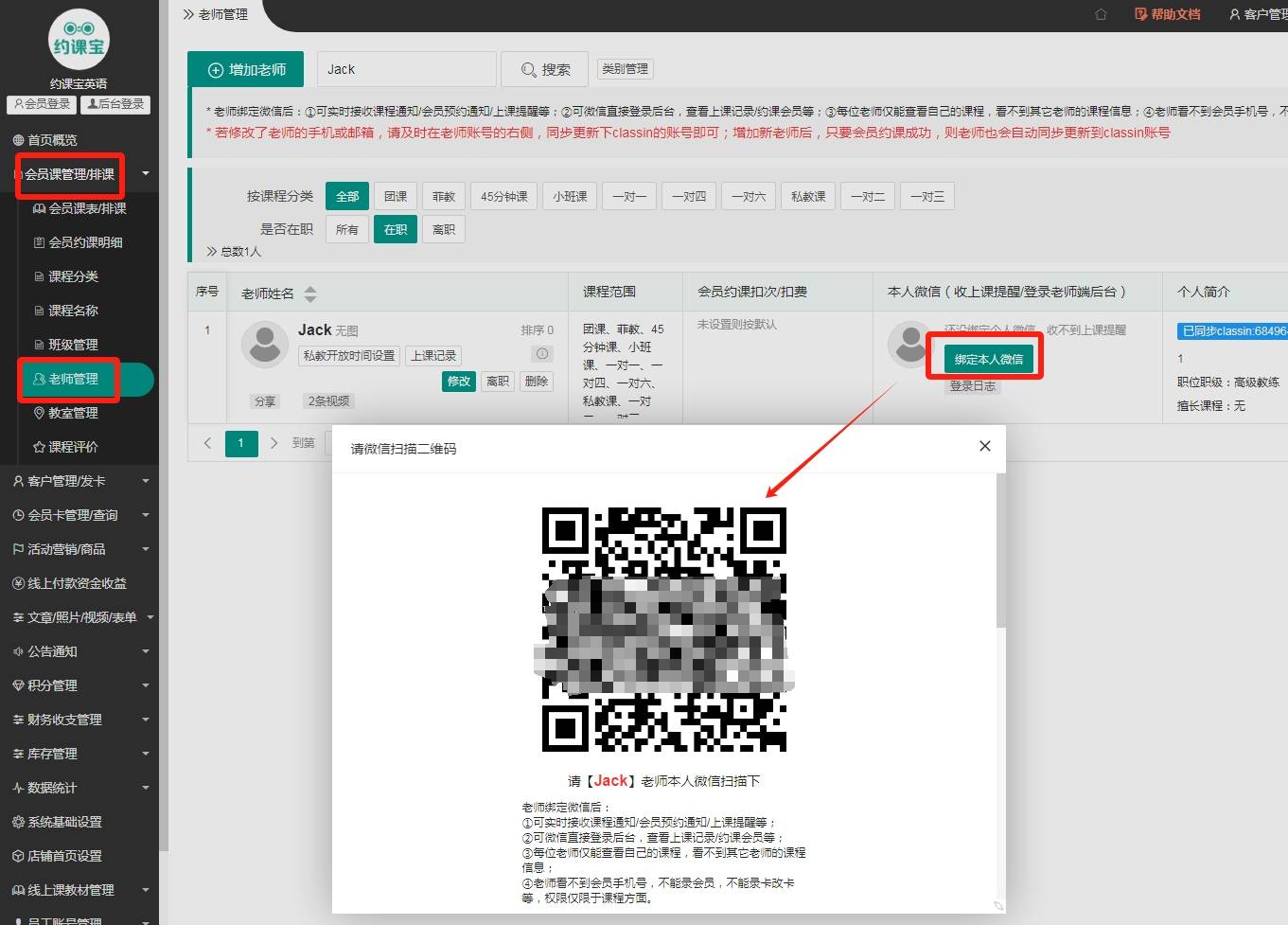Expand 会员卡管理/查询 menu

[x=79, y=515]
